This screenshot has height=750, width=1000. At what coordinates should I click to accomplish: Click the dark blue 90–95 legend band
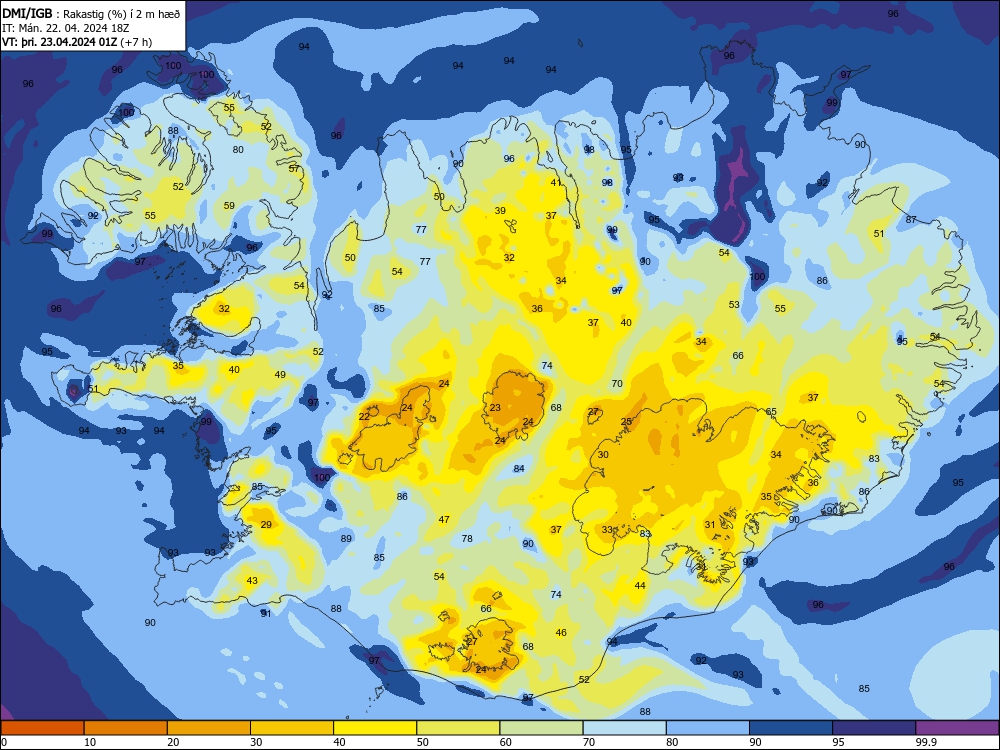click(x=791, y=728)
